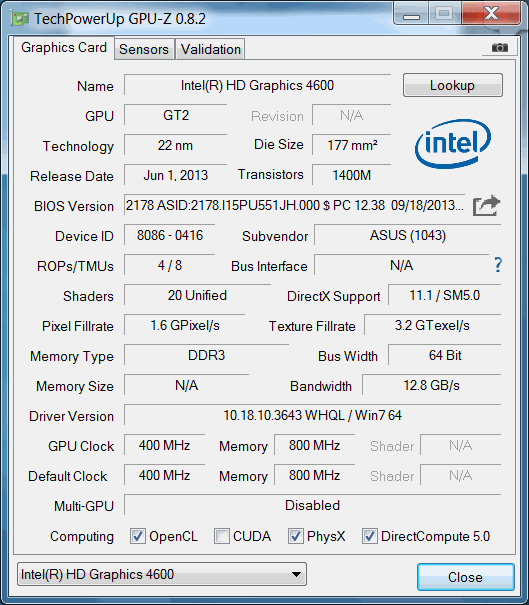Switch to the Validation tab

tap(211, 49)
